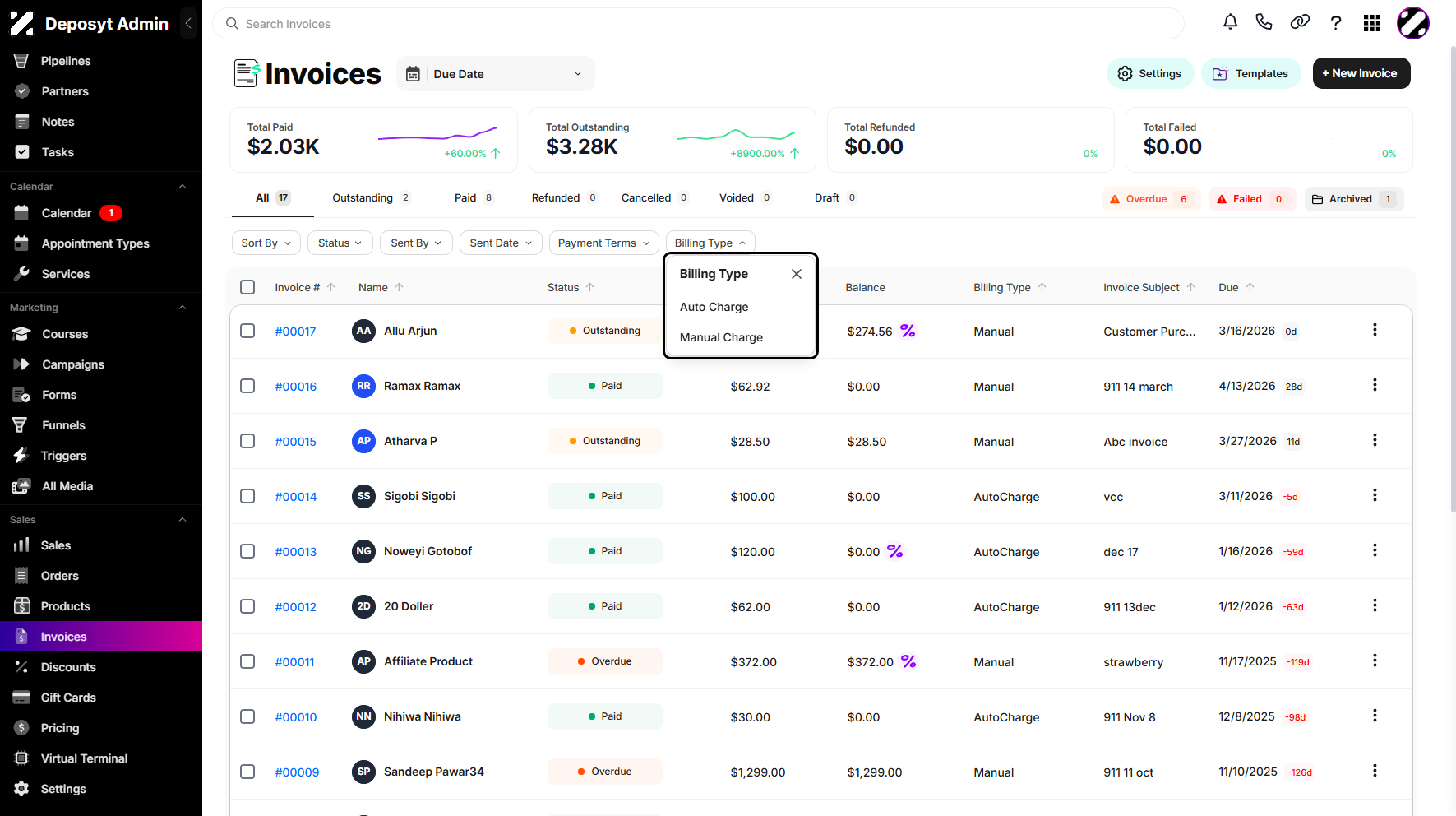Viewport: 1456px width, 816px height.
Task: Show Overdue invoices filter
Action: 1150,199
